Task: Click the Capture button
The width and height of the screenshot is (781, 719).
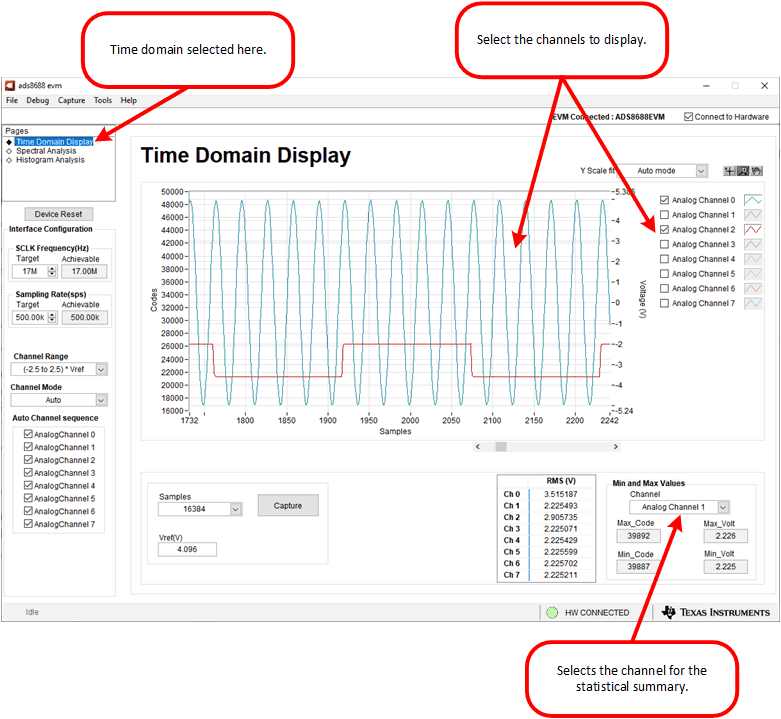Action: pos(288,505)
